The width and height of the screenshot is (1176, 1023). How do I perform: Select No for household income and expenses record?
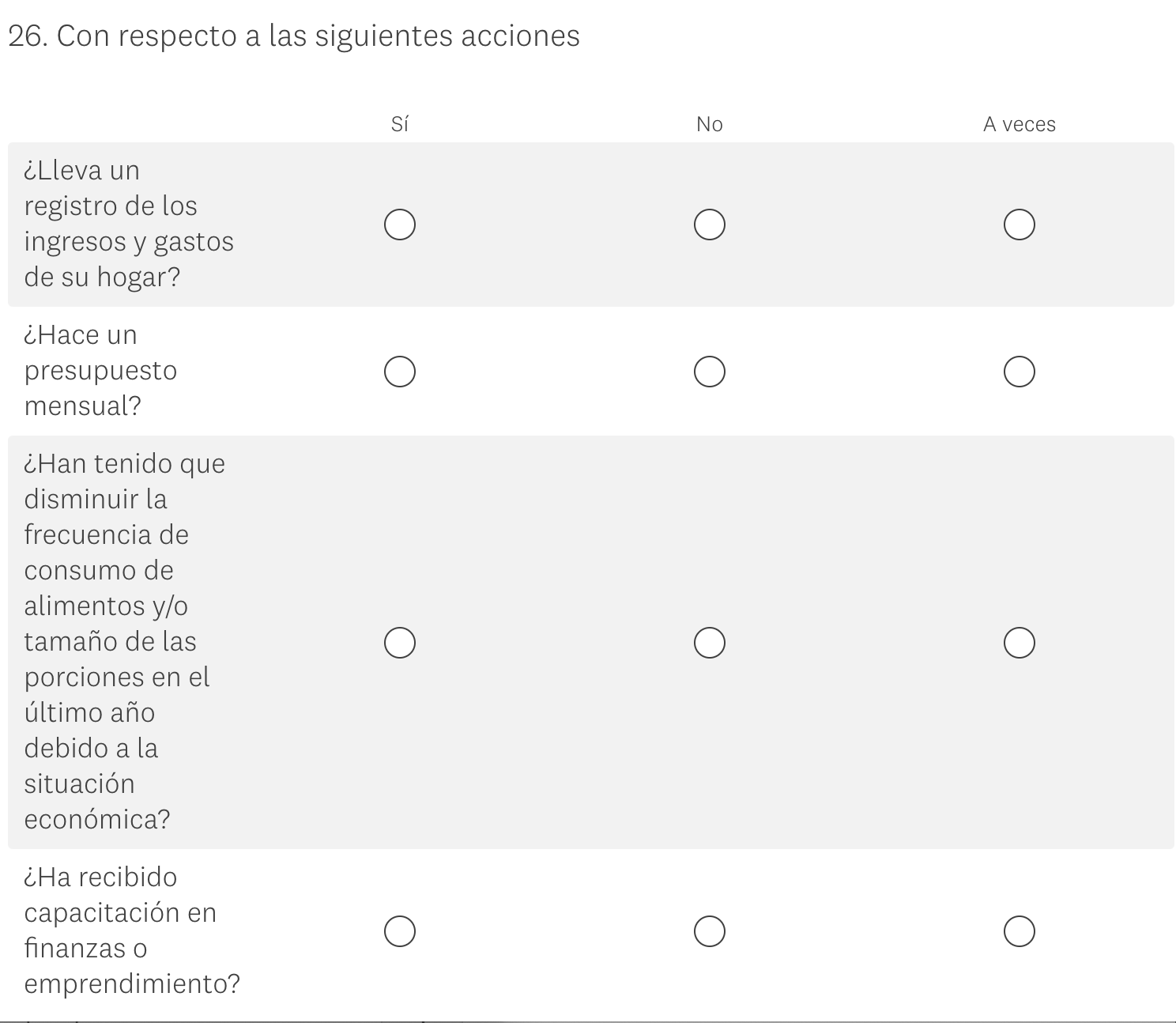coord(710,225)
